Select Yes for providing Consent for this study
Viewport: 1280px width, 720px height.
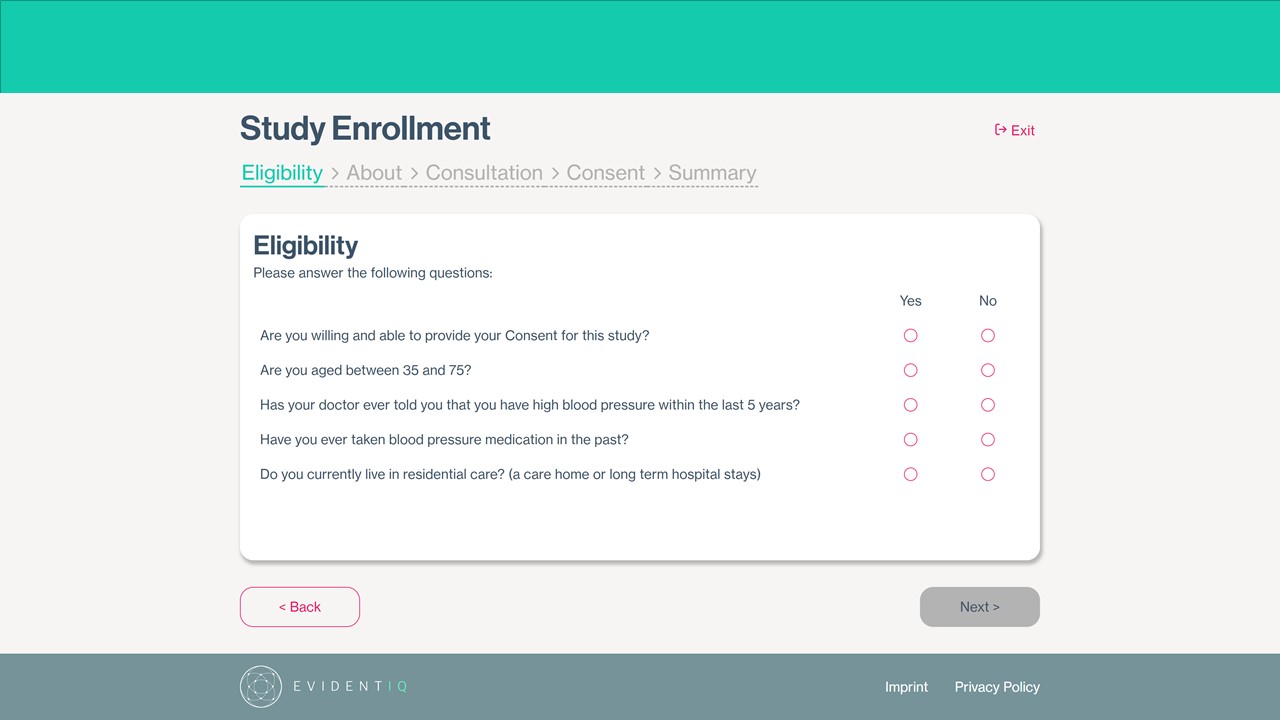pyautogui.click(x=910, y=335)
